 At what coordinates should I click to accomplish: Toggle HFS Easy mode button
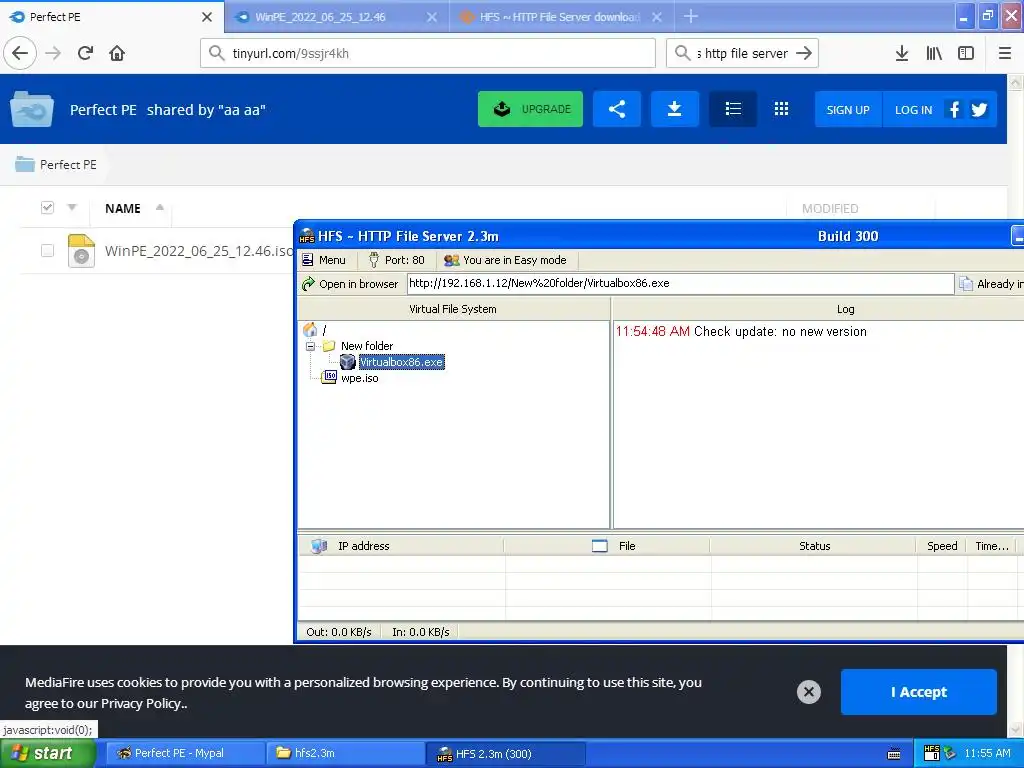point(505,260)
